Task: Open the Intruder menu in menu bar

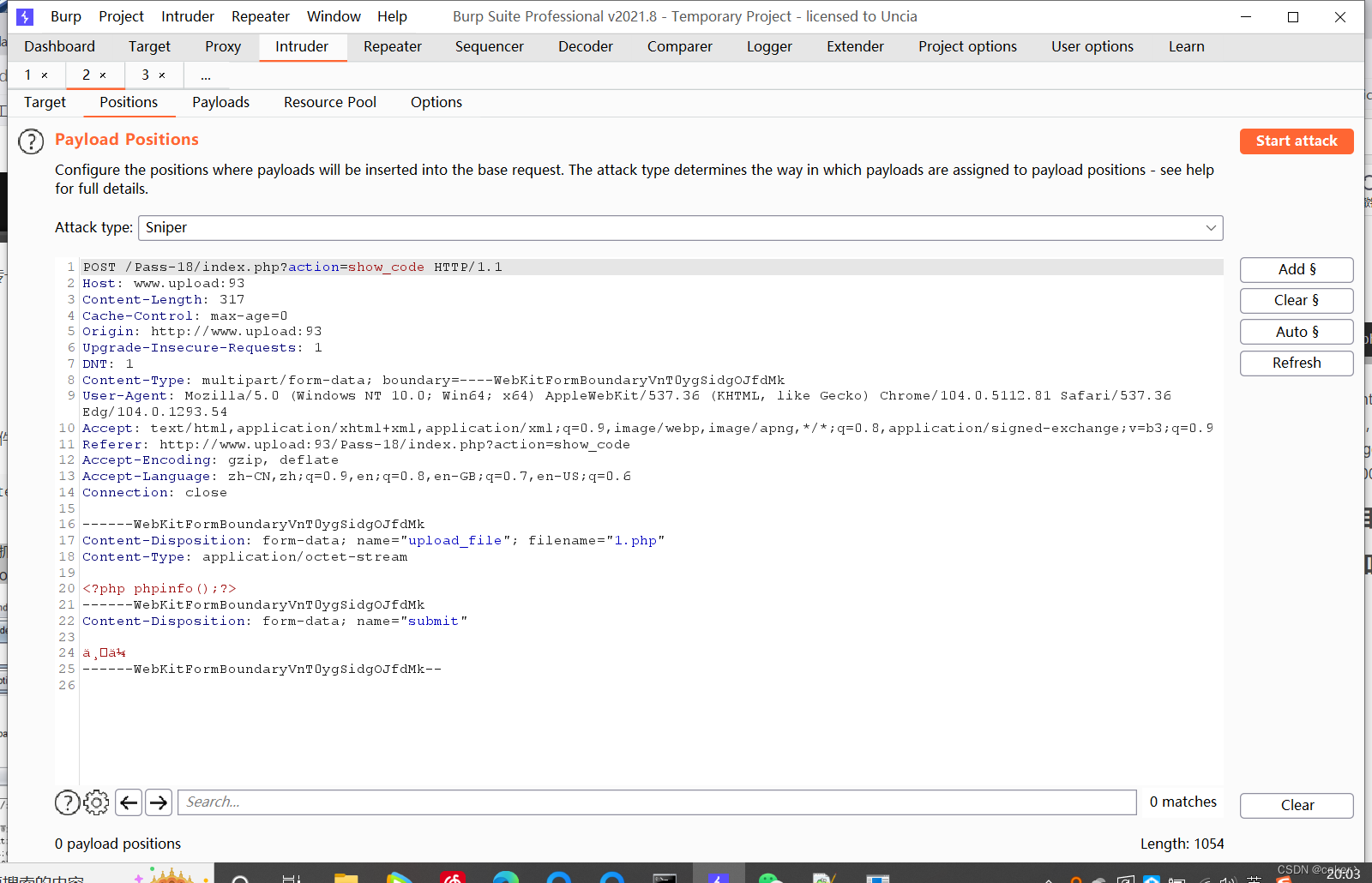Action: 188,16
